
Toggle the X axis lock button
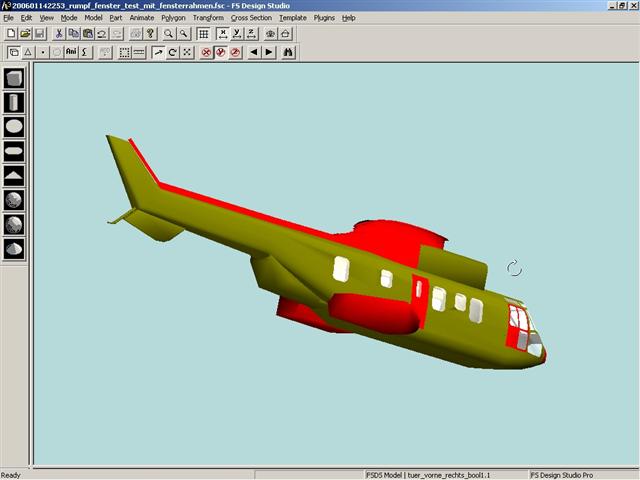coord(223,34)
